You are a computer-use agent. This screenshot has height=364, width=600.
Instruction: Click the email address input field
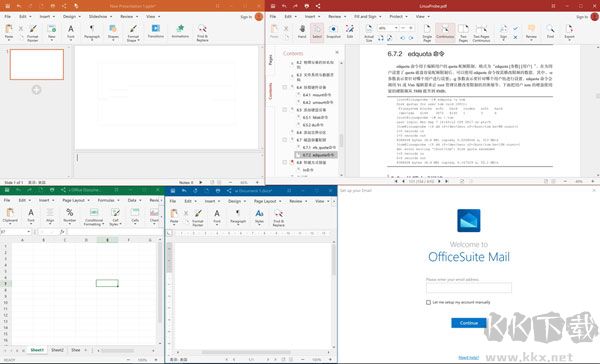point(469,288)
